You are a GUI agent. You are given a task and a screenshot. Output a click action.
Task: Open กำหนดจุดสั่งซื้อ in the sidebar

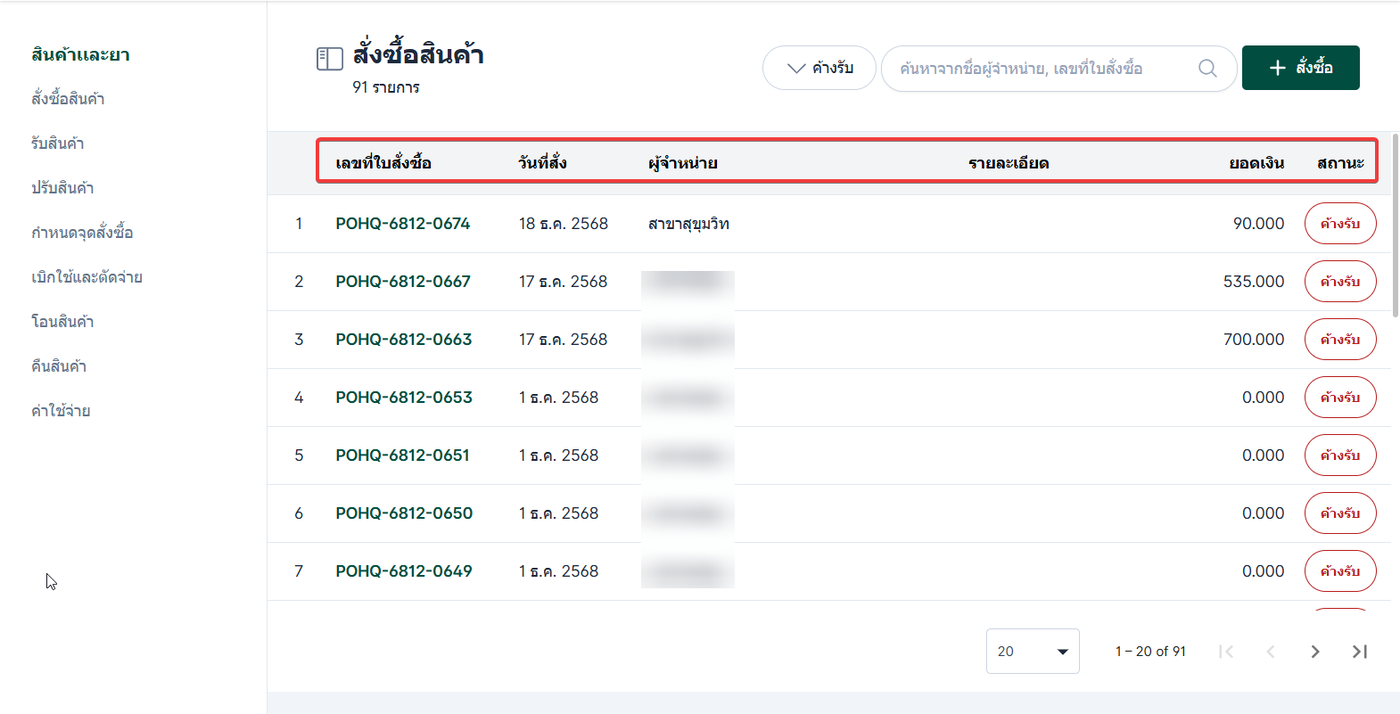click(82, 233)
